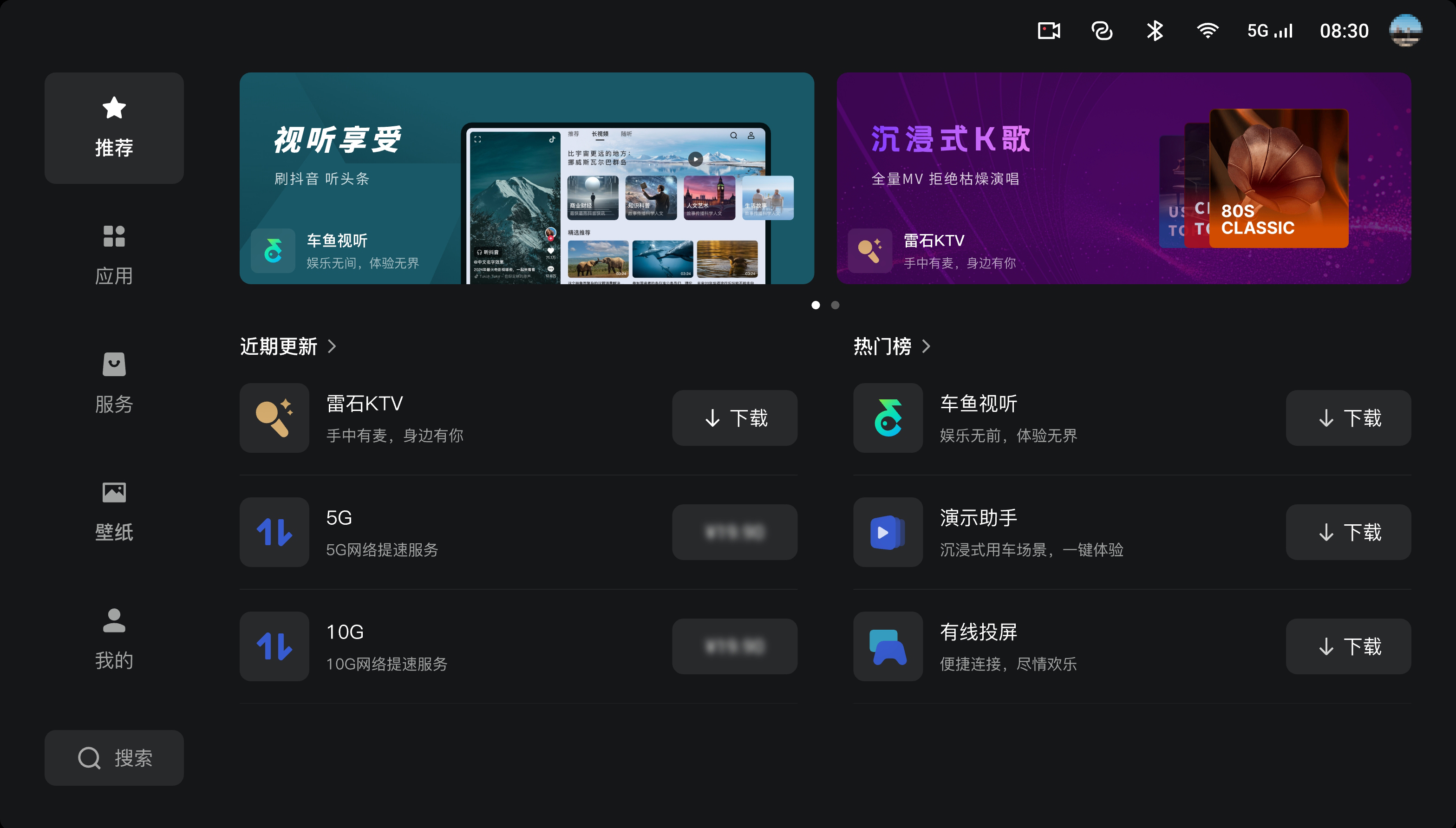1456x828 pixels.
Task: Click the link/connection icon in status bar
Action: pos(1102,31)
